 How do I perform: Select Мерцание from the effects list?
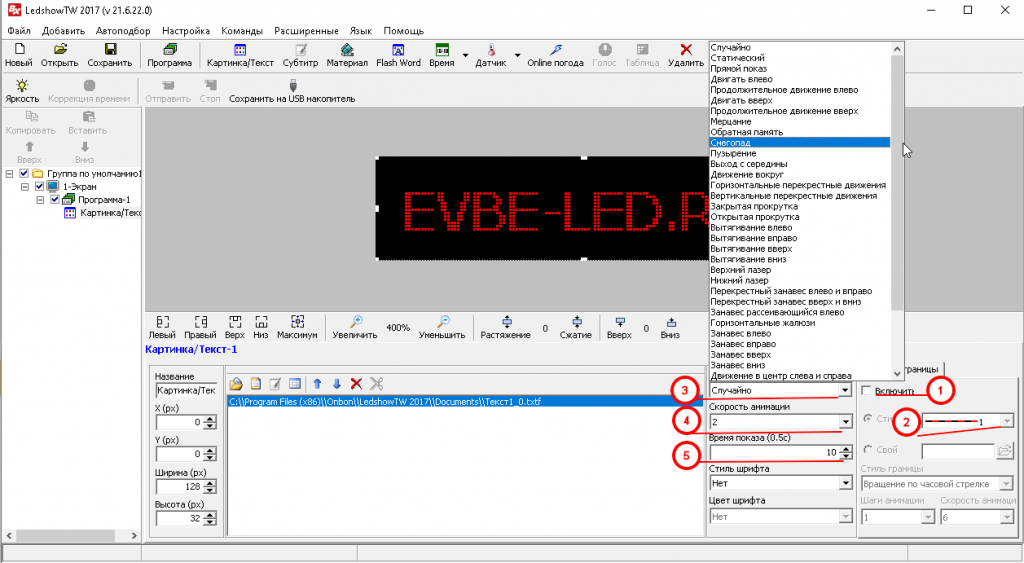(x=730, y=121)
